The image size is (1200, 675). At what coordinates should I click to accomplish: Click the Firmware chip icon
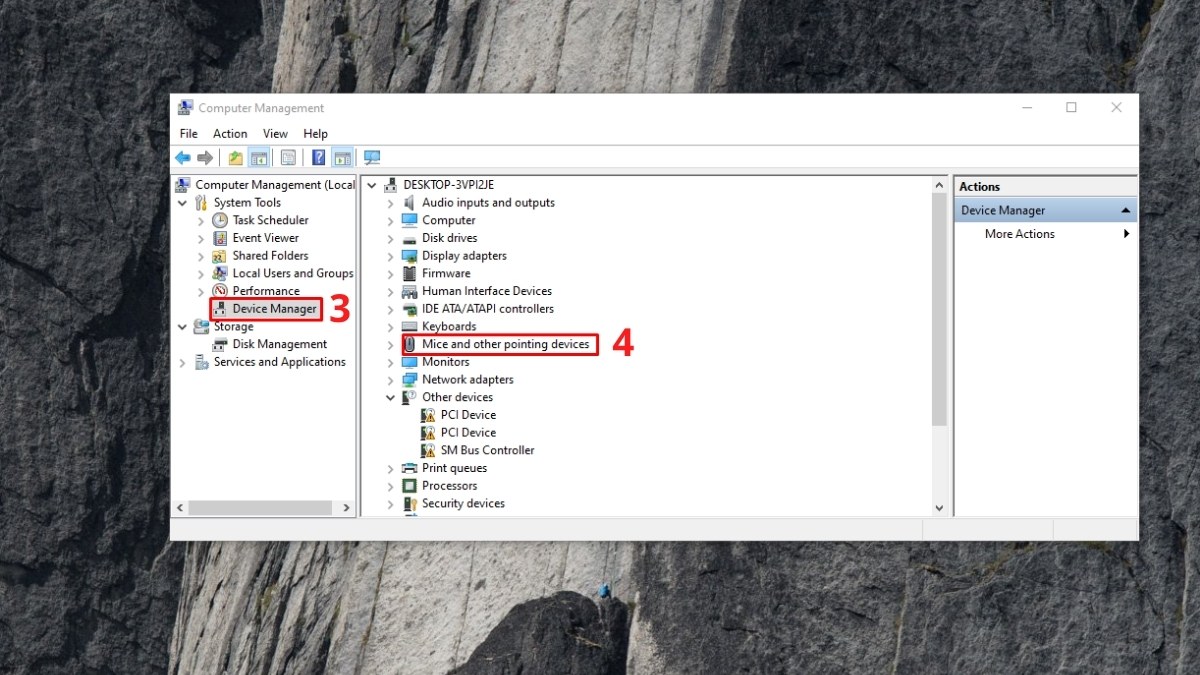click(x=409, y=273)
